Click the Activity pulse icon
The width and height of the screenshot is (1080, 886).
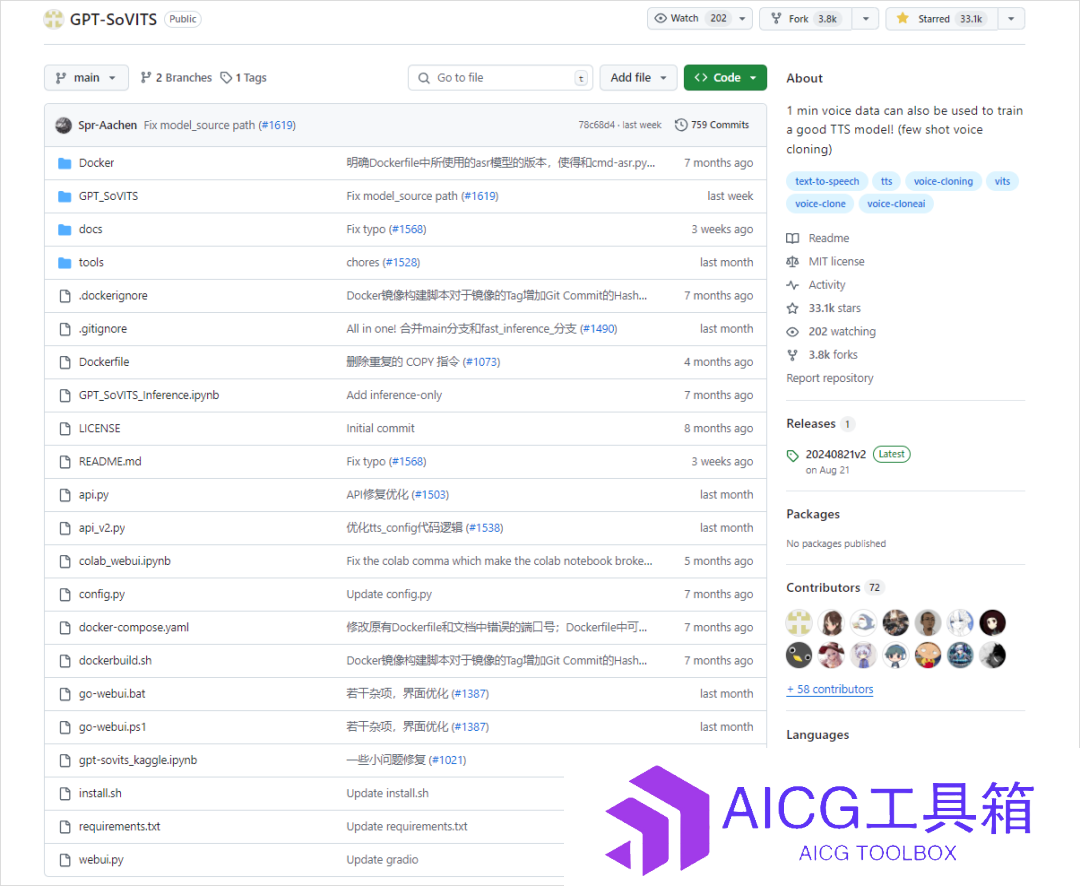click(x=793, y=285)
